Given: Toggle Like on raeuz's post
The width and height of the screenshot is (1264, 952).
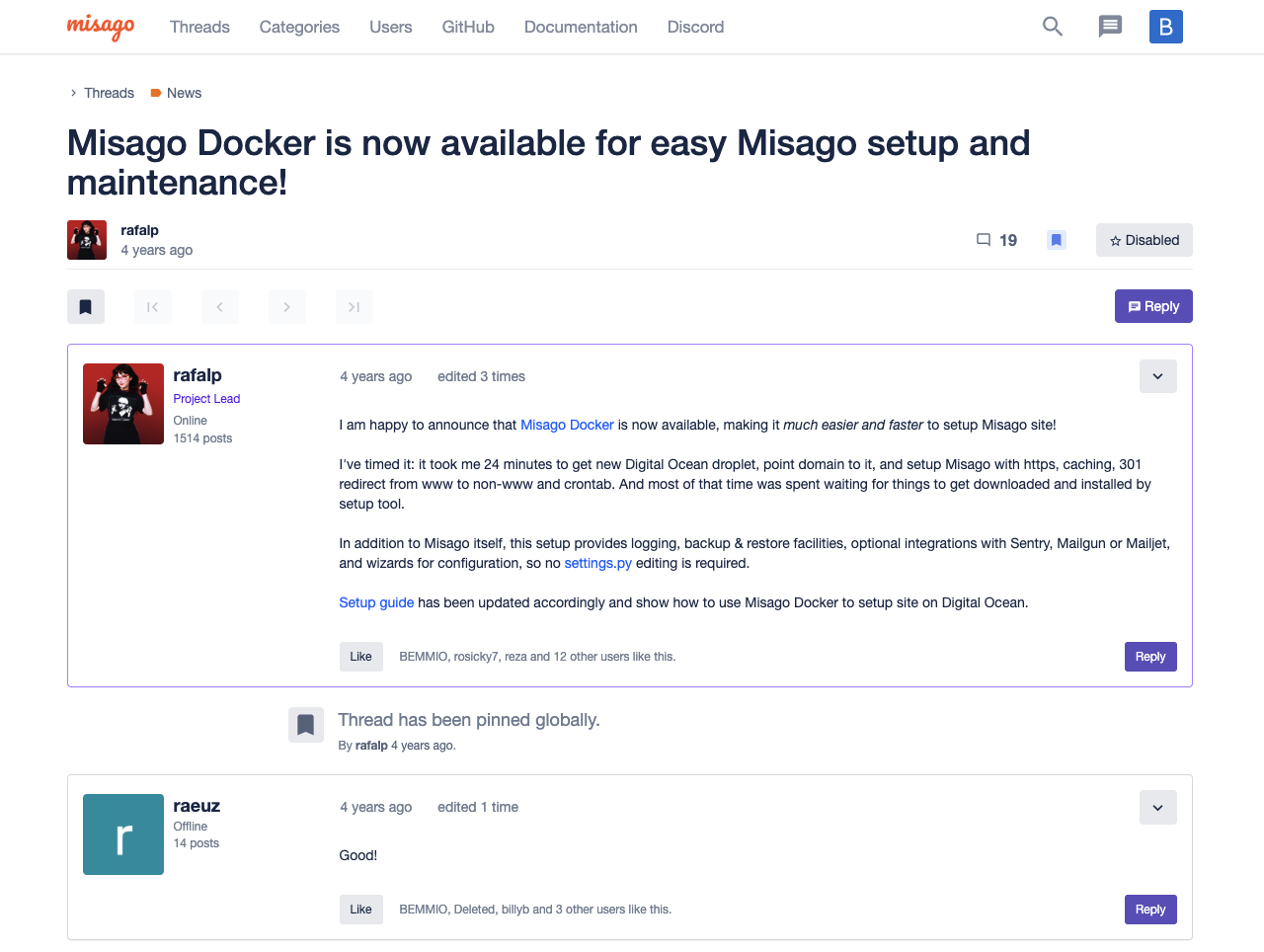Looking at the screenshot, I should coord(360,910).
